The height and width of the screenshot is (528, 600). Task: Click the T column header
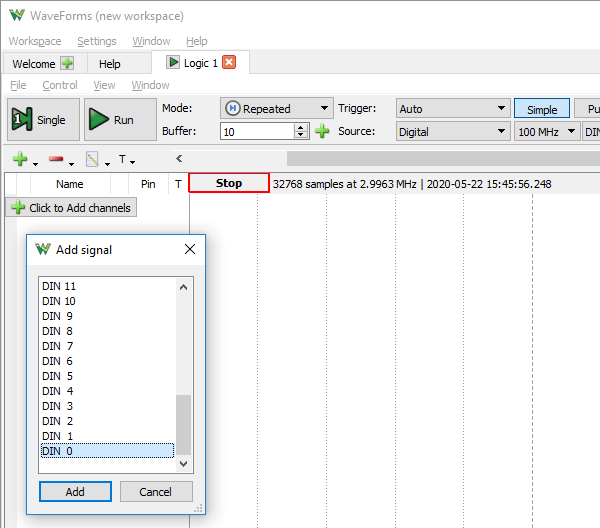tap(178, 184)
